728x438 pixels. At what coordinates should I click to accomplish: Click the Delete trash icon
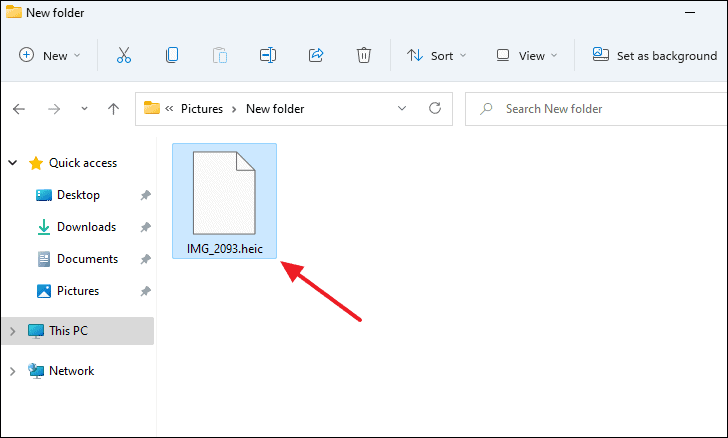[x=365, y=56]
